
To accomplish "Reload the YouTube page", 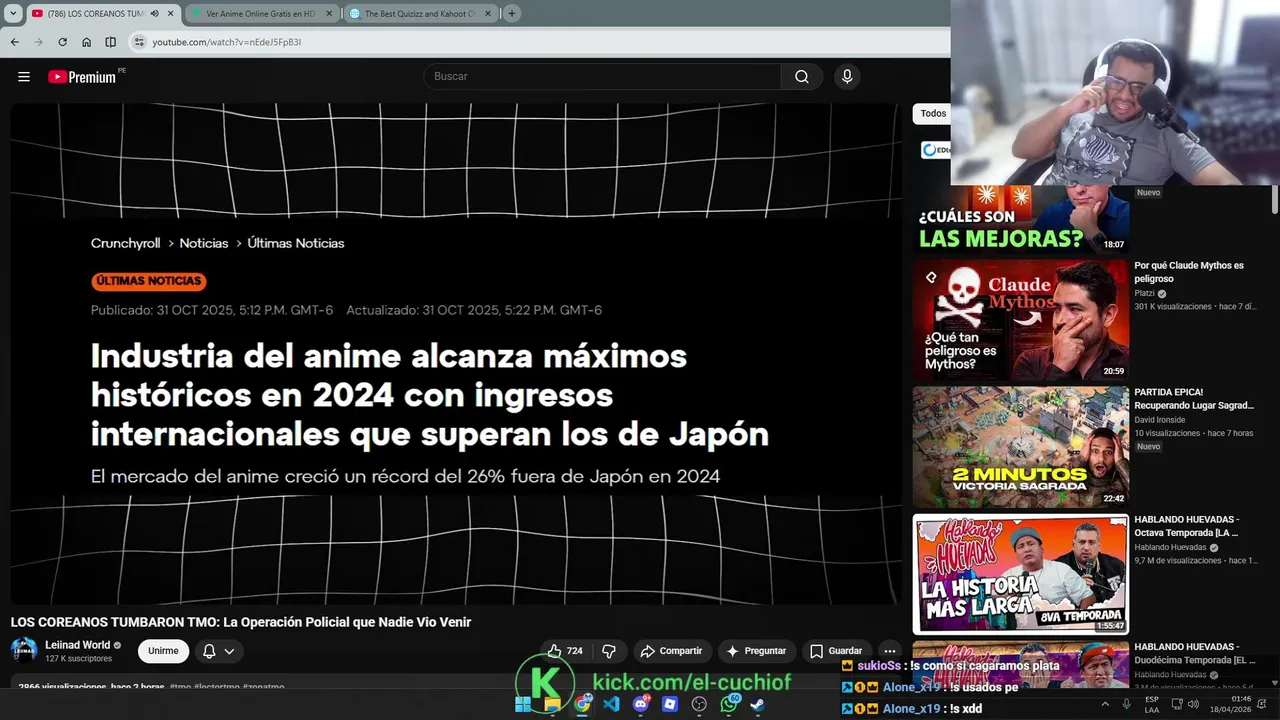I will 62,42.
